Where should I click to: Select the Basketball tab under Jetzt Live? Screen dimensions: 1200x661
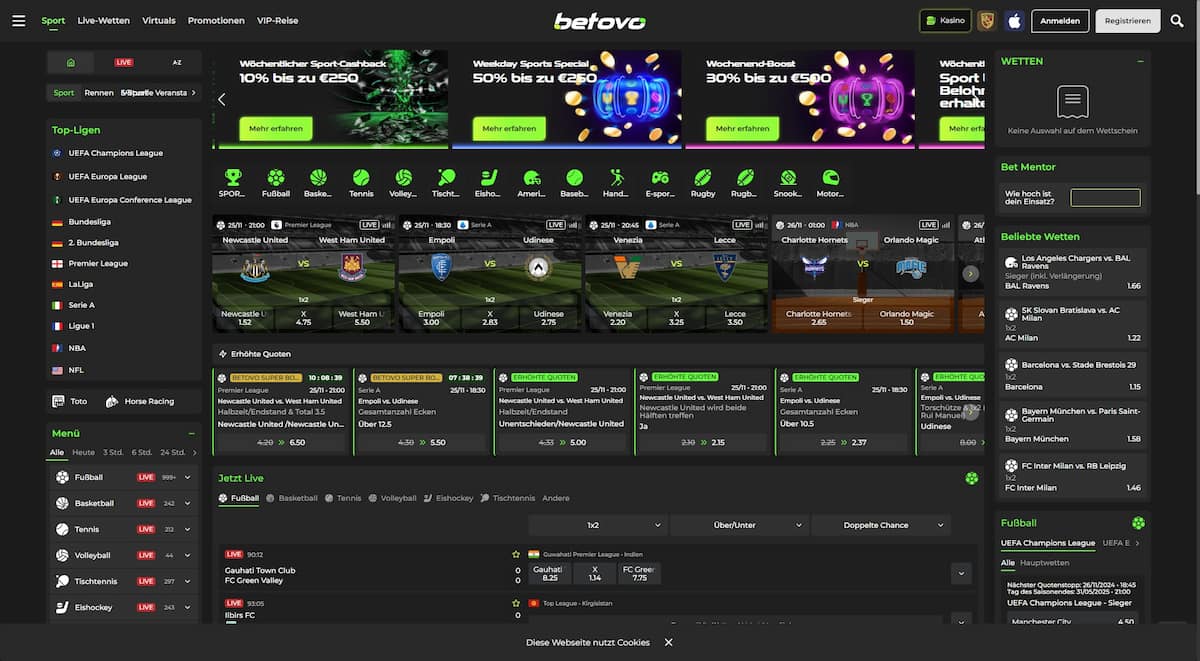click(292, 498)
